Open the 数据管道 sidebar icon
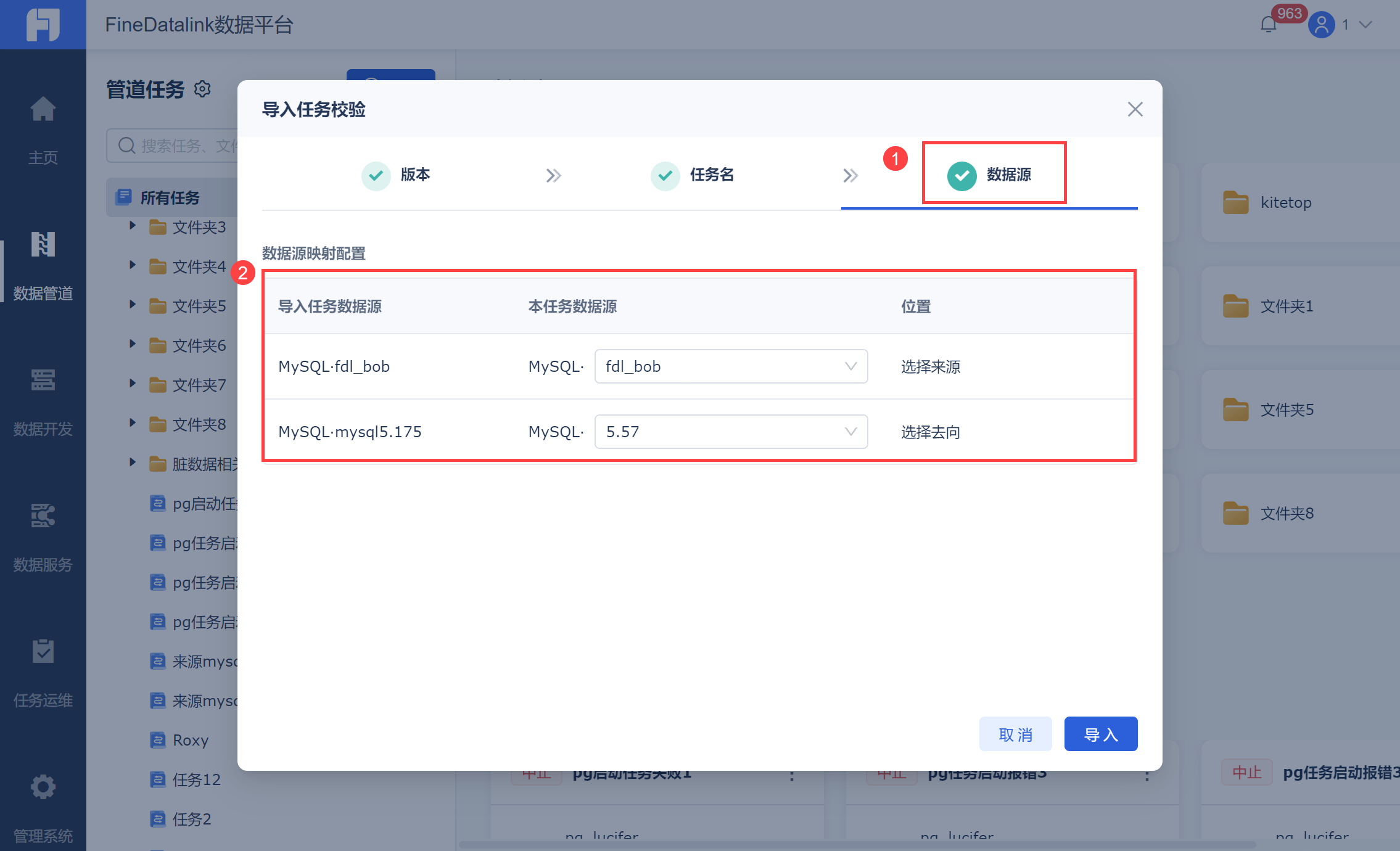This screenshot has width=1400, height=851. [x=43, y=245]
